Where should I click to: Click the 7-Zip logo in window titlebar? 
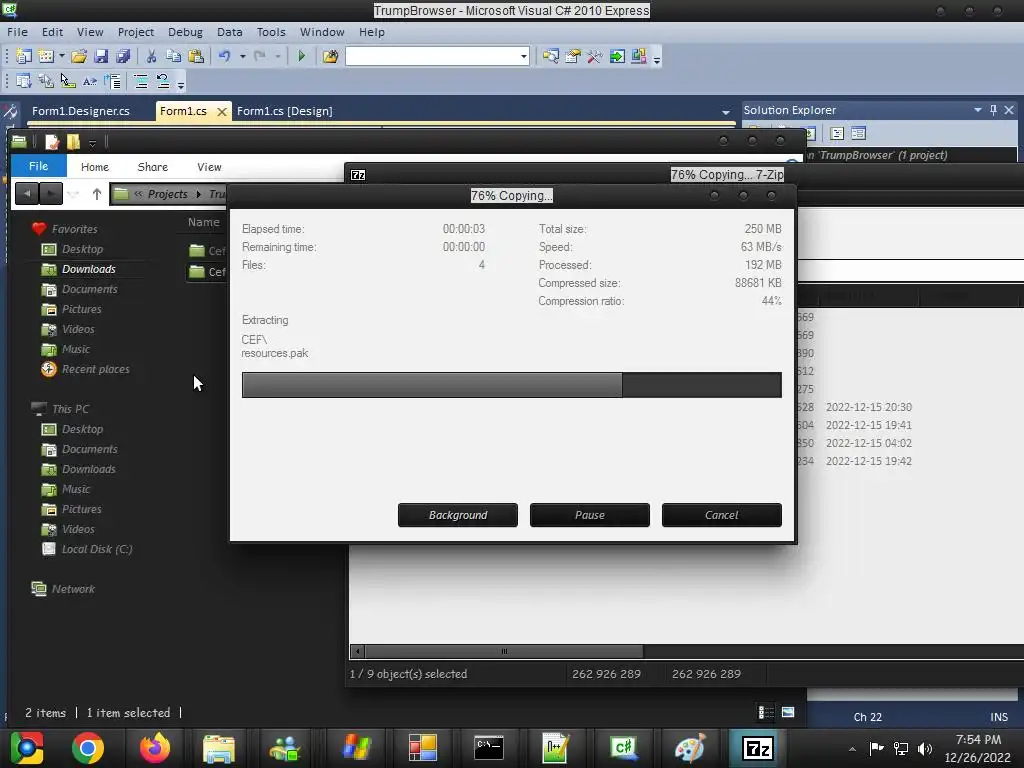pos(358,175)
